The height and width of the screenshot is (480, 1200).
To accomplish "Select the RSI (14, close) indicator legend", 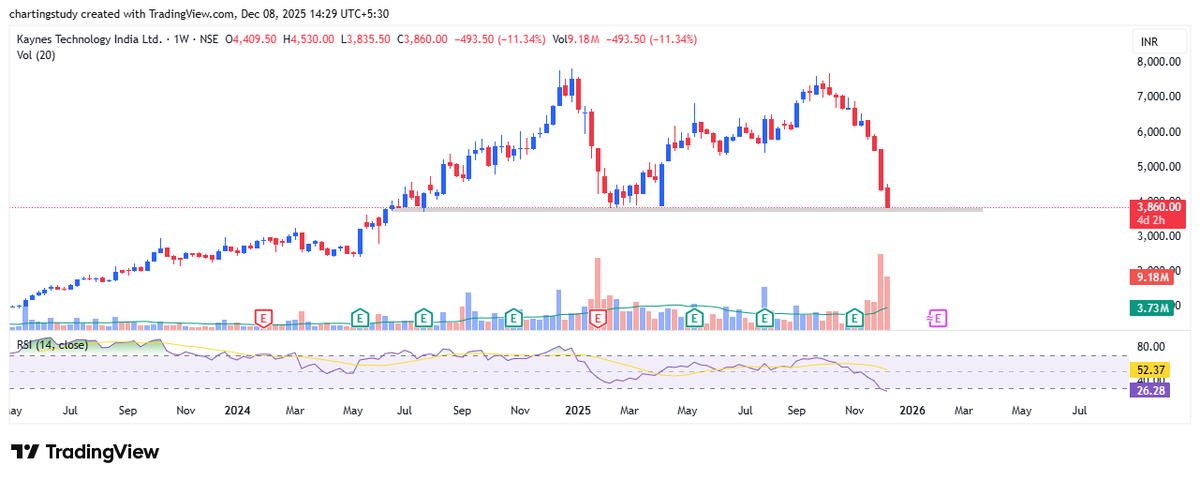I will [x=52, y=345].
